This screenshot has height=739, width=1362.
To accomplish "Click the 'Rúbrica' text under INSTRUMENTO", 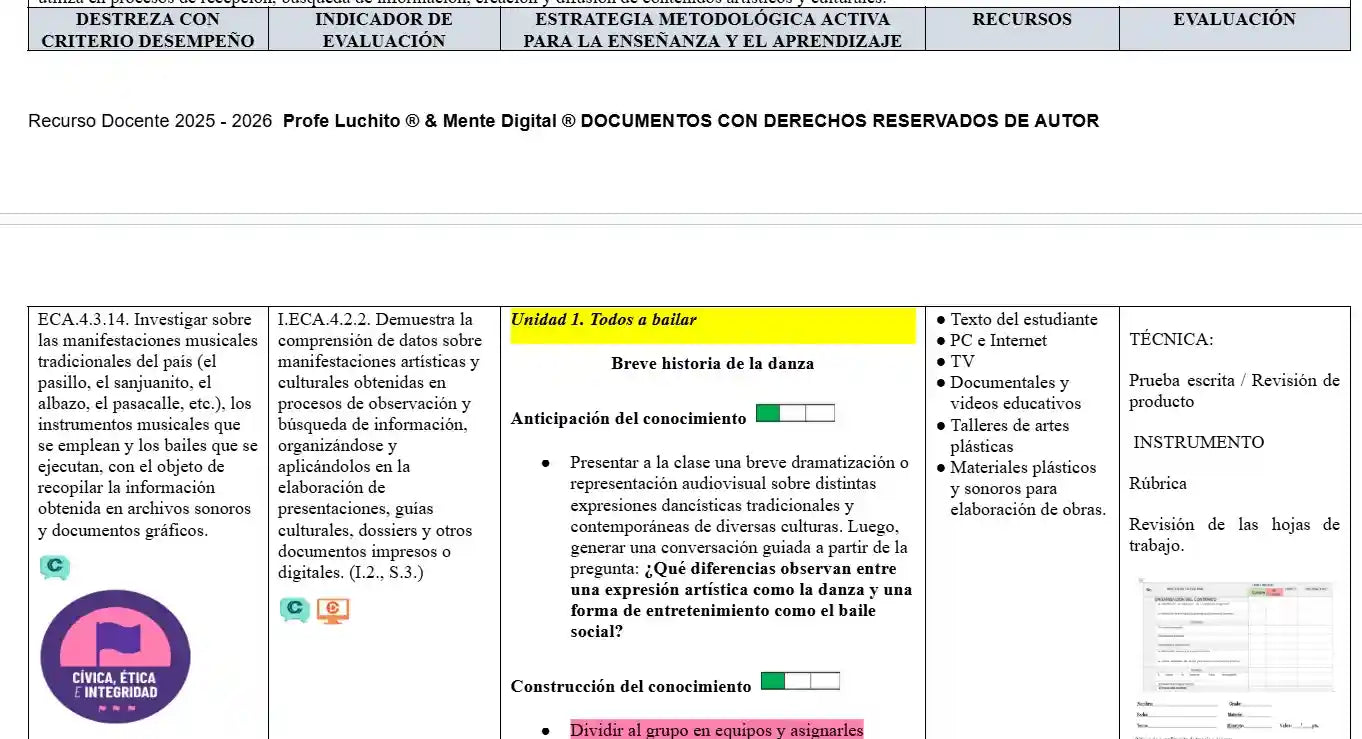I will click(1158, 484).
